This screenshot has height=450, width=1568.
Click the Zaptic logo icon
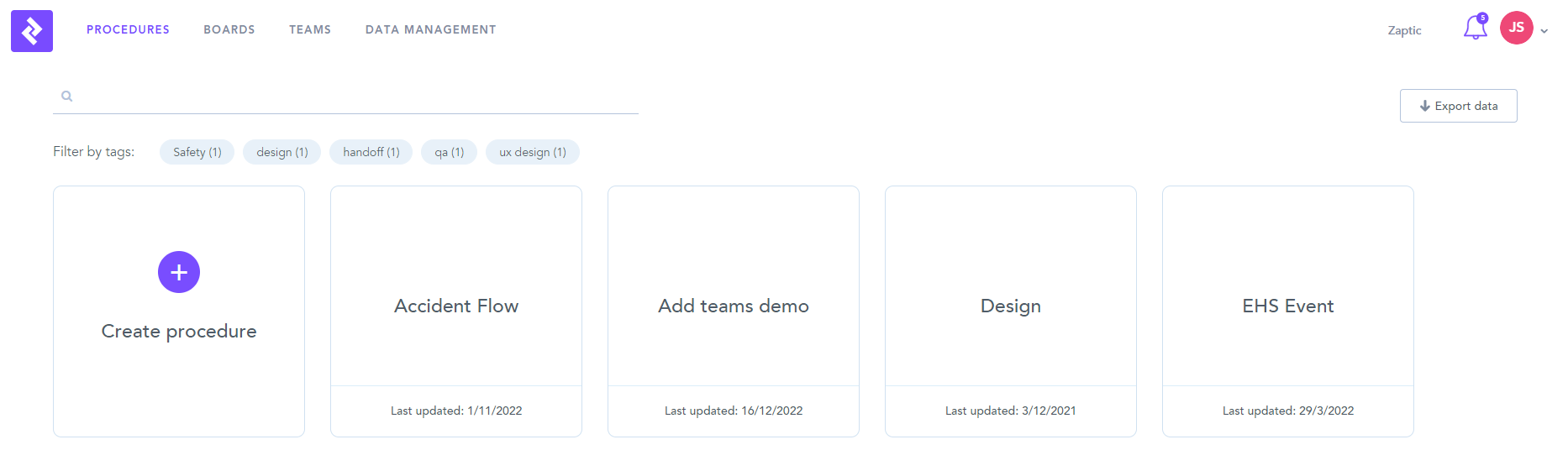click(x=32, y=31)
